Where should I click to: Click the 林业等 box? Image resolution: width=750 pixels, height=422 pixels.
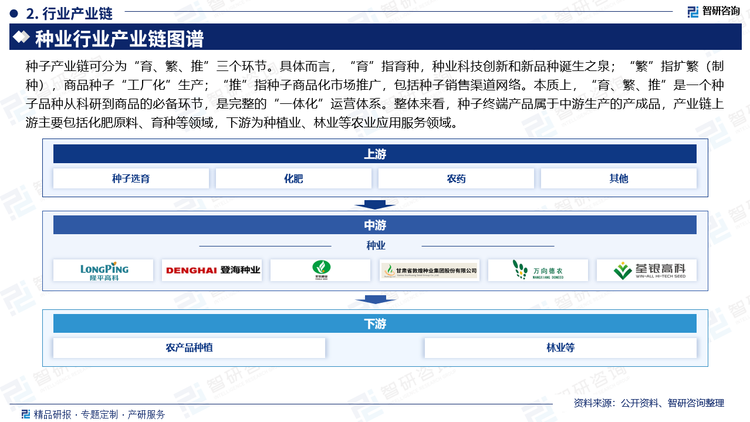click(x=560, y=348)
